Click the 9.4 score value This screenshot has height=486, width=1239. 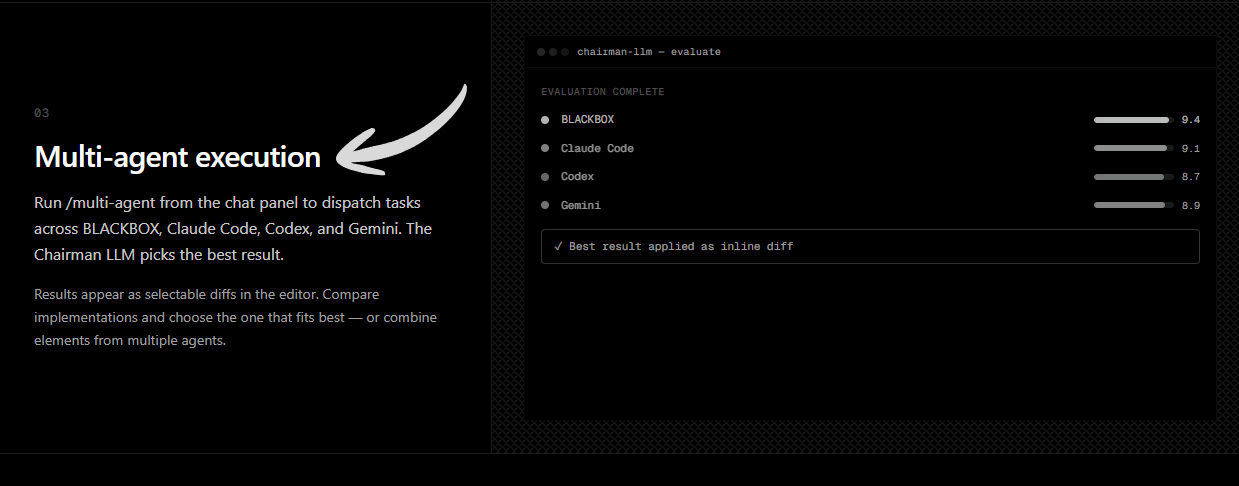[x=1190, y=120]
